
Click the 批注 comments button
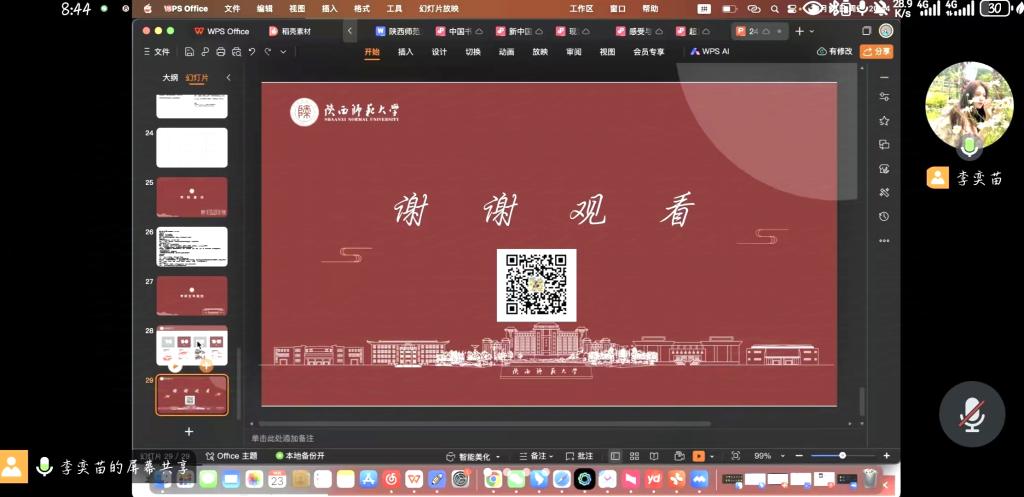pos(579,456)
